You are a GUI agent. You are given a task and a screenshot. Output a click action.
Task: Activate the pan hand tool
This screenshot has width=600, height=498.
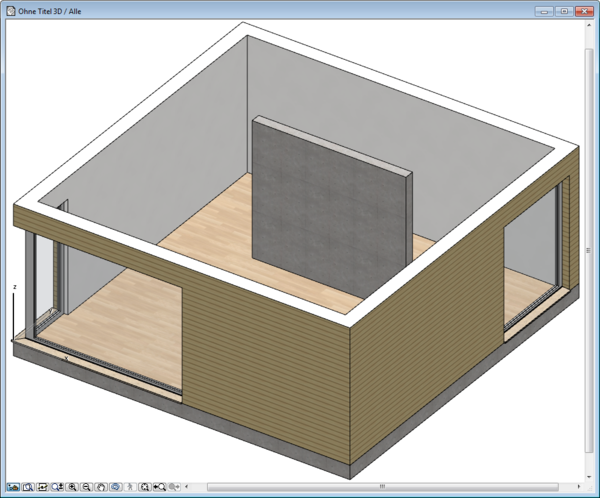[x=101, y=487]
